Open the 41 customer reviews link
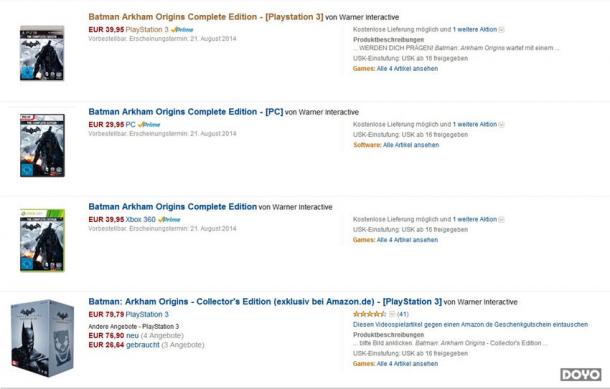This screenshot has width=610, height=389. [x=403, y=314]
